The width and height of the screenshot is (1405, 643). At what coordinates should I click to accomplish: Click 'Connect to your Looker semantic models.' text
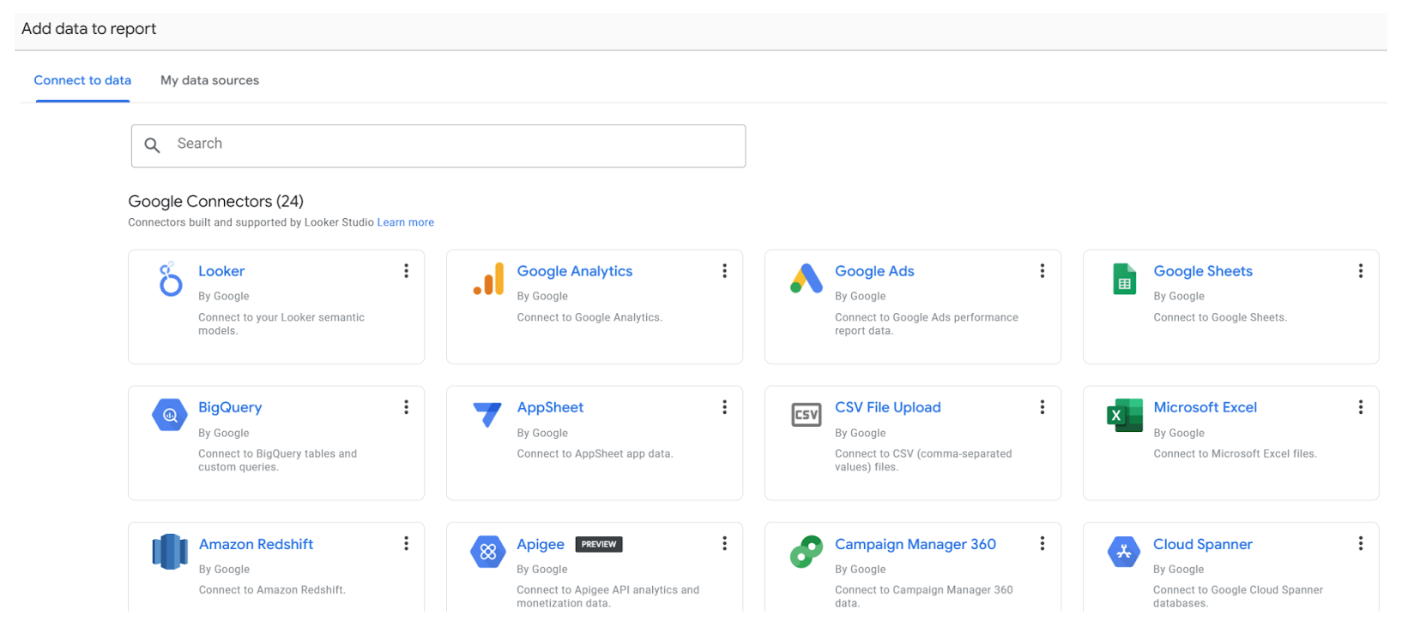click(x=281, y=324)
